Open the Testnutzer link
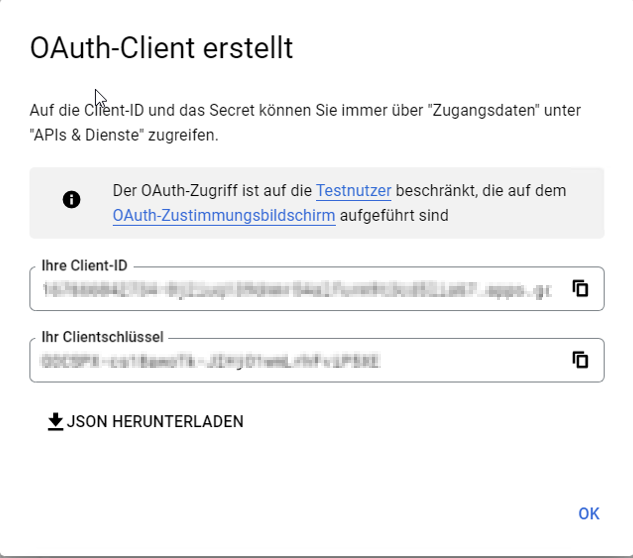633x558 pixels. click(353, 191)
